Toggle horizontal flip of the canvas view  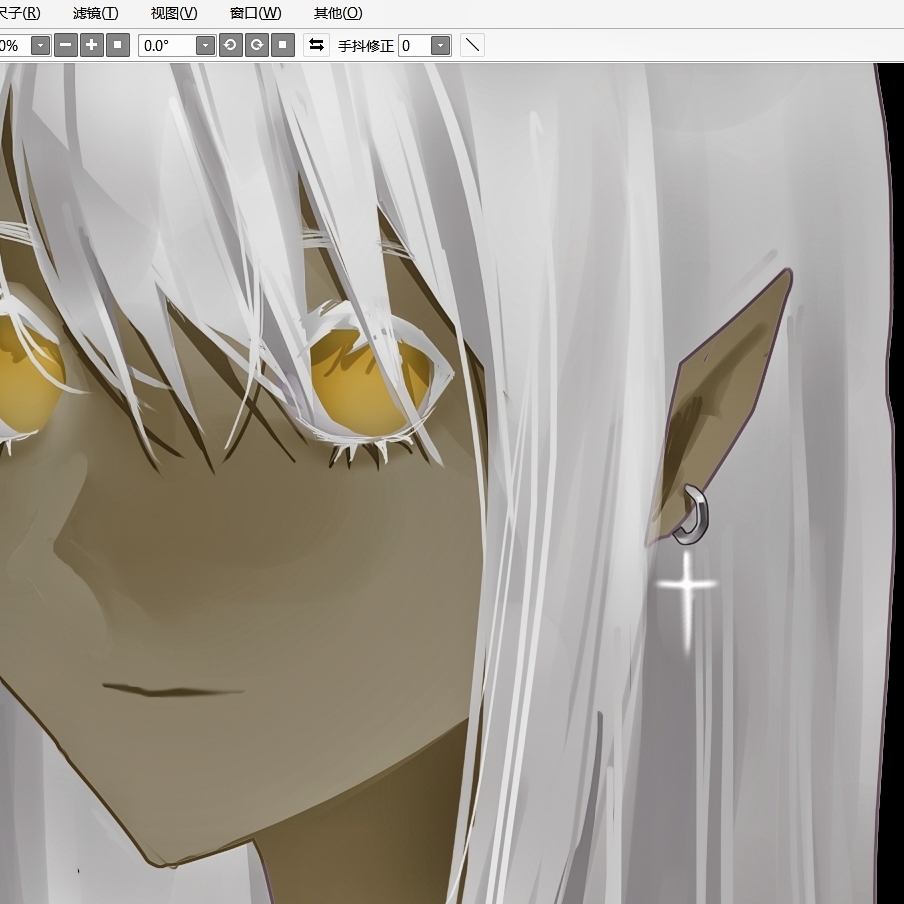point(317,45)
